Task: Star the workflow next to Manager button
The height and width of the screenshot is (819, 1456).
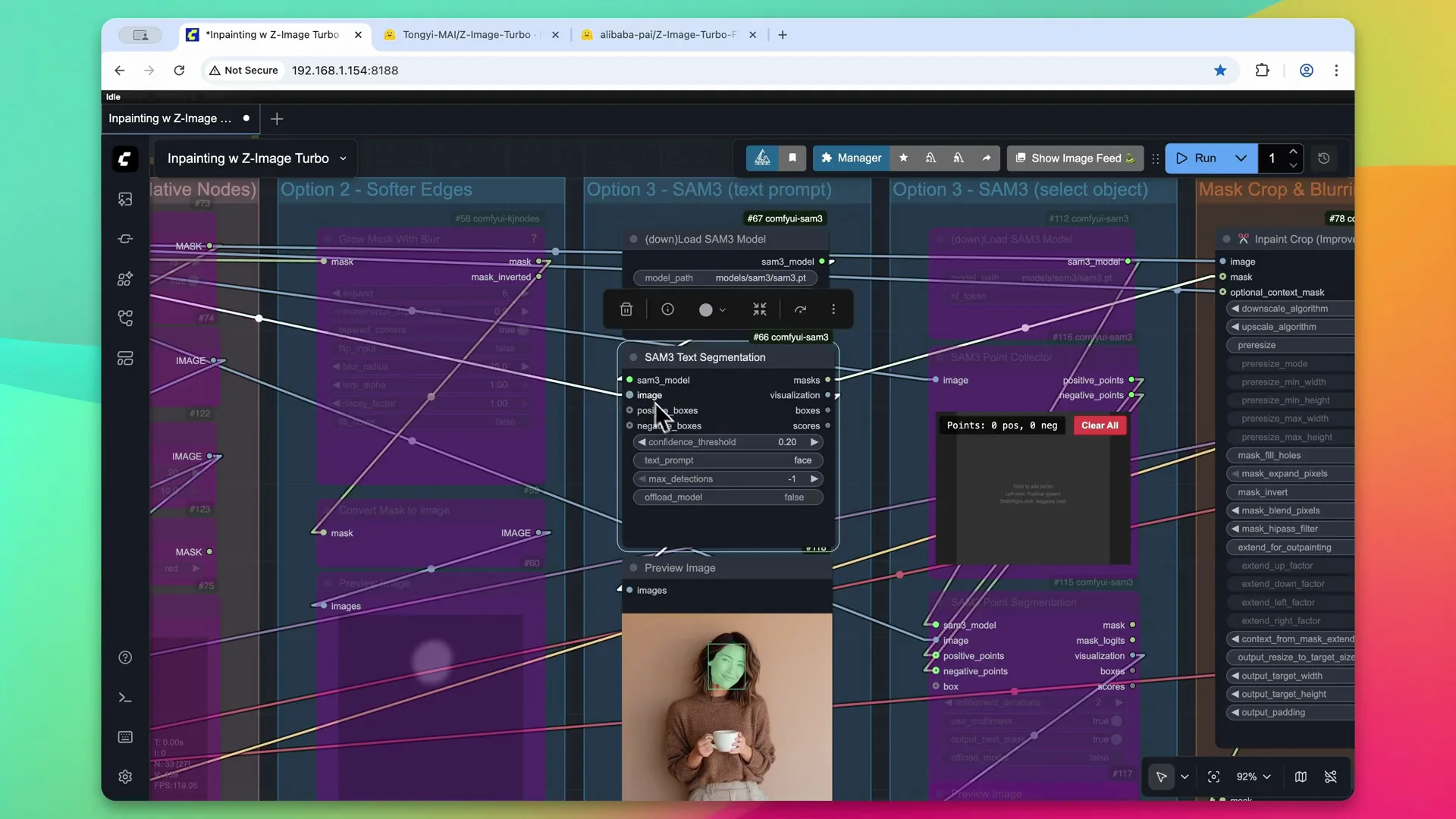Action: 903,158
